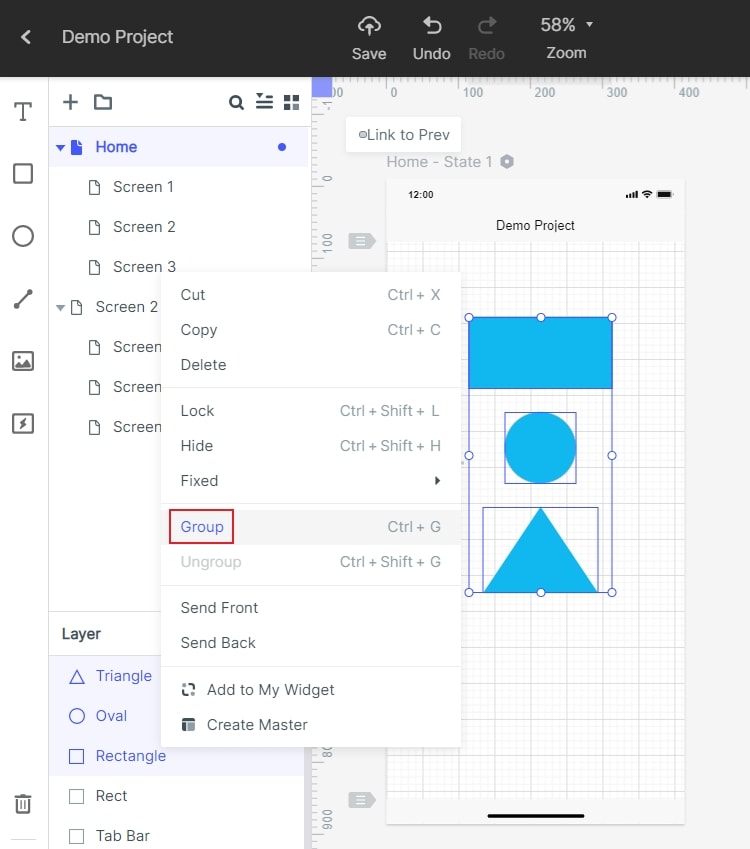750x849 pixels.
Task: Choose Send Back from the context menu
Action: click(311, 643)
